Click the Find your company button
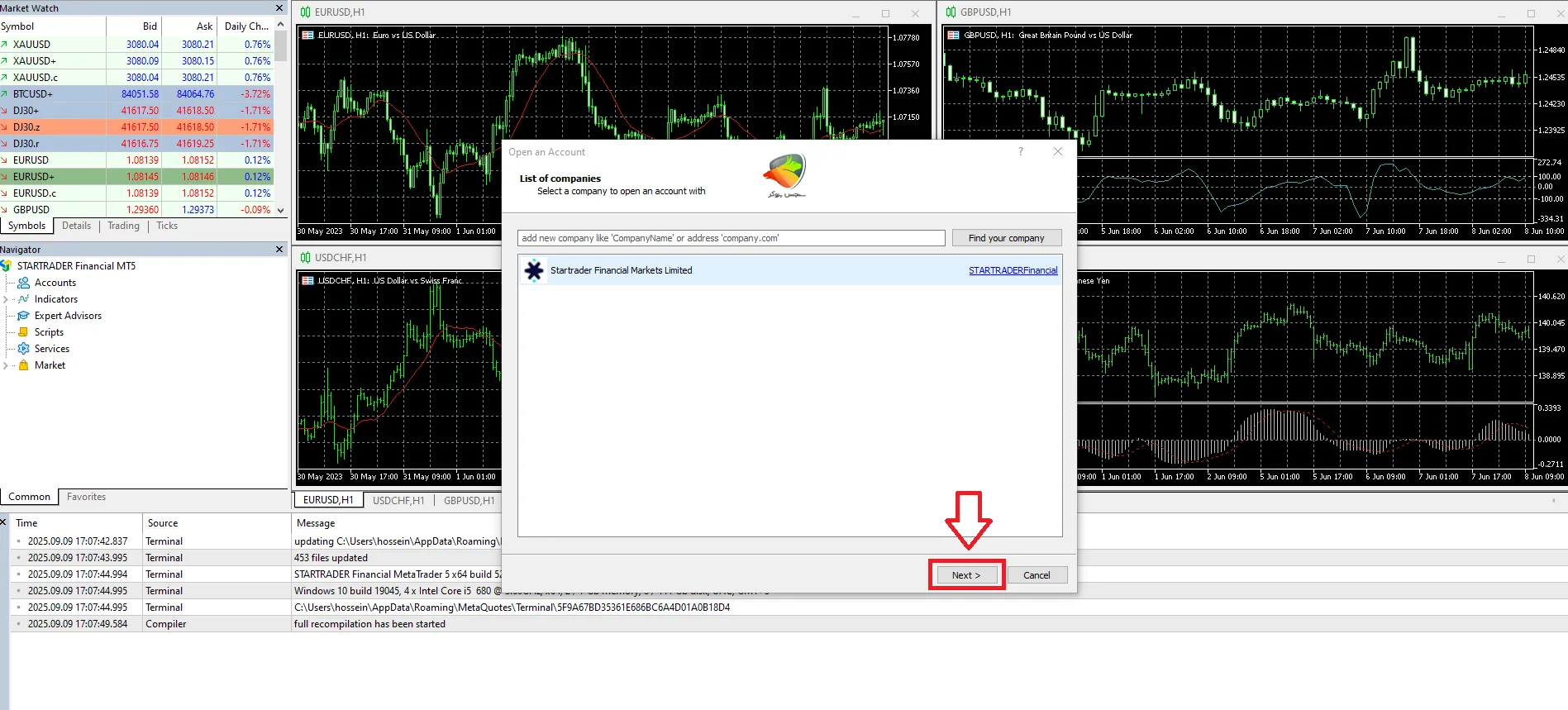The image size is (1568, 710). click(x=1006, y=238)
